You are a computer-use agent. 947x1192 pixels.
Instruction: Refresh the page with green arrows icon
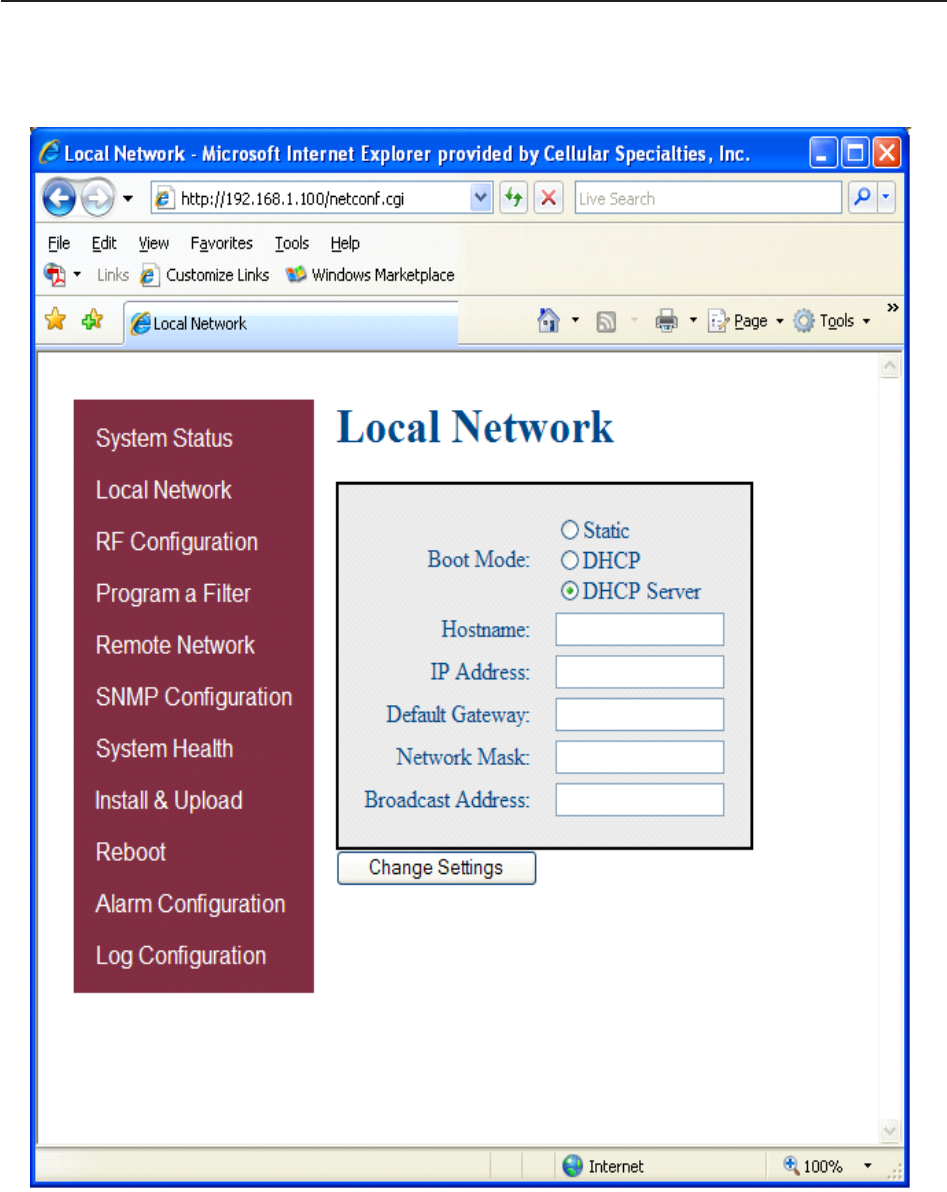click(514, 198)
